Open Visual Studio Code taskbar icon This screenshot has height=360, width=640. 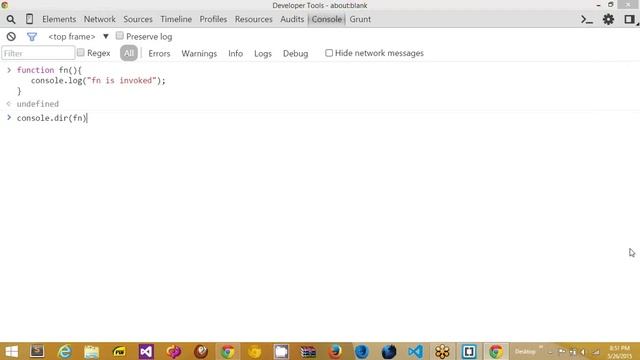416,351
